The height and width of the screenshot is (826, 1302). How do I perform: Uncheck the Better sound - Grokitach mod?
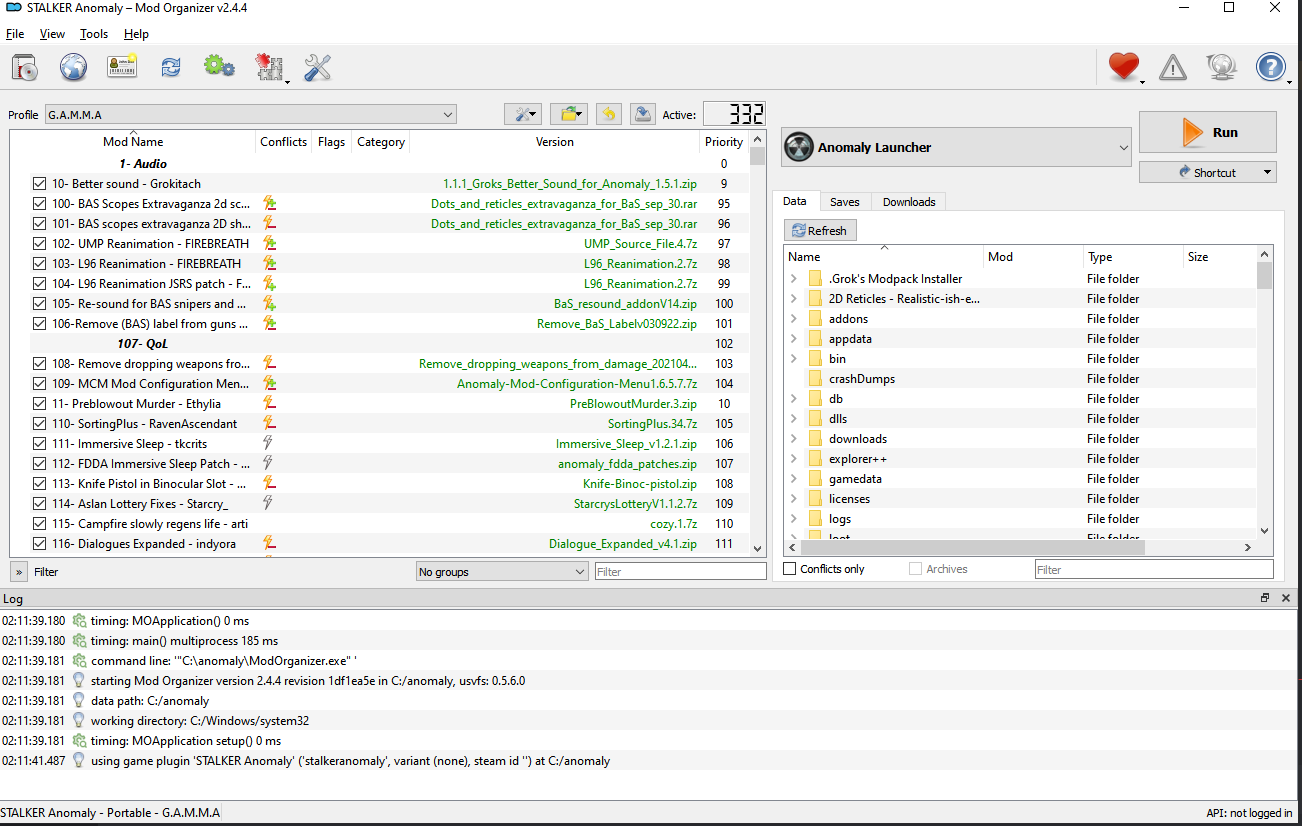[x=39, y=184]
